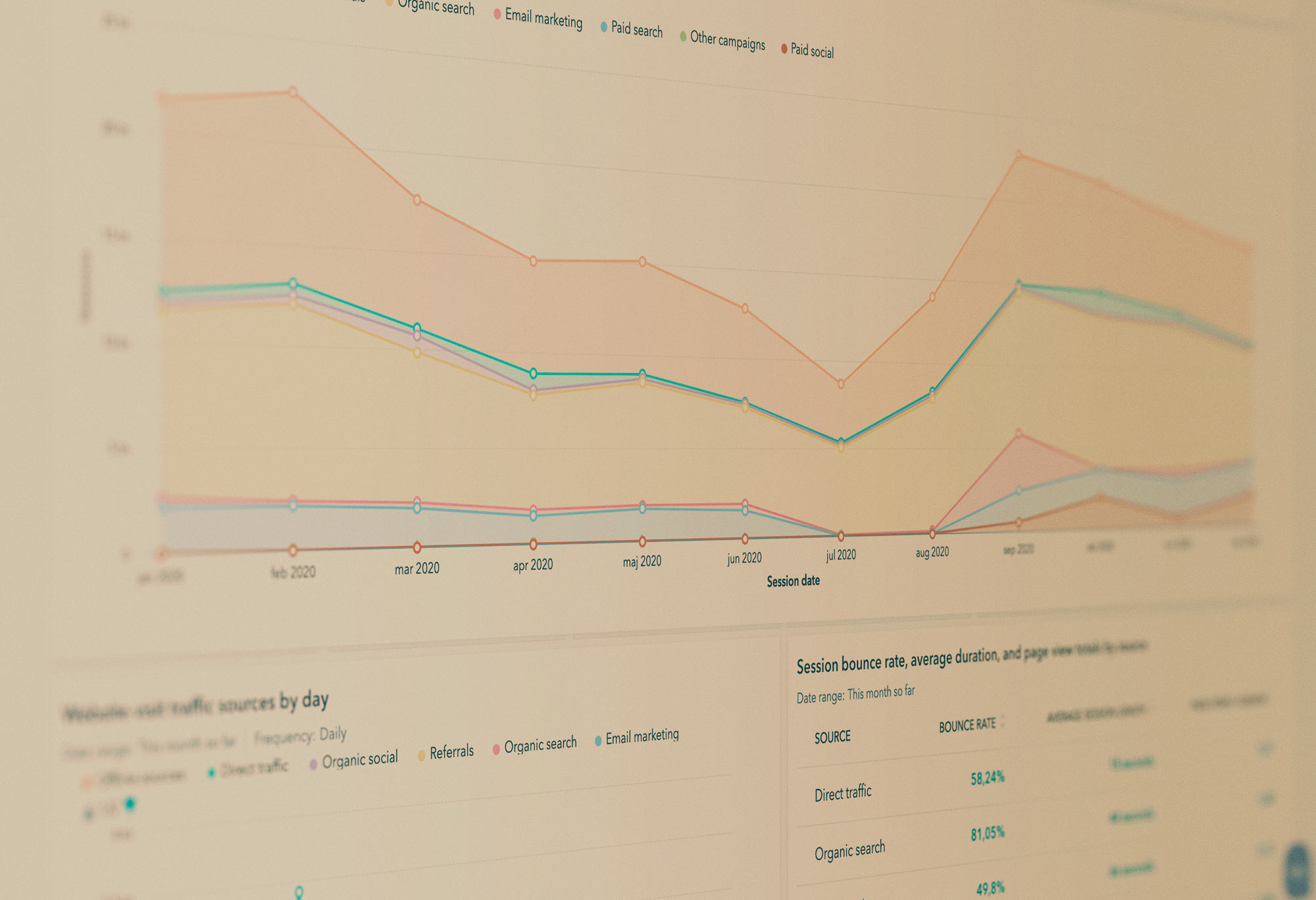Viewport: 1316px width, 900px height.
Task: Select orange line data point at feb 2020
Action: point(293,91)
